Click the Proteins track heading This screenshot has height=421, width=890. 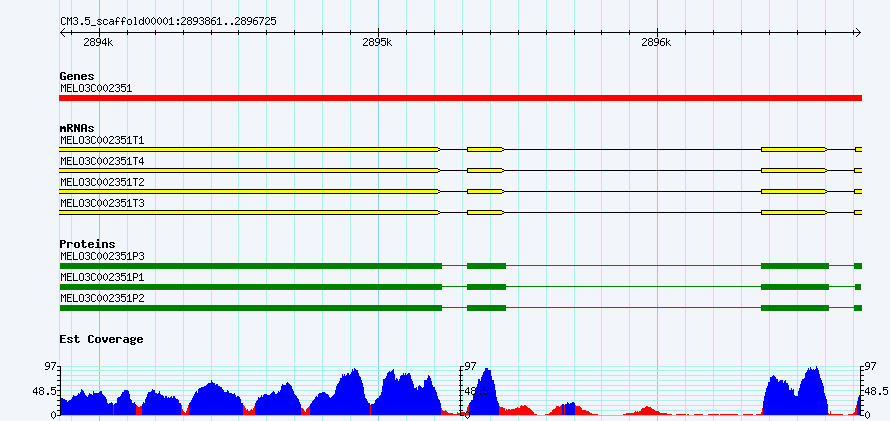[x=87, y=244]
